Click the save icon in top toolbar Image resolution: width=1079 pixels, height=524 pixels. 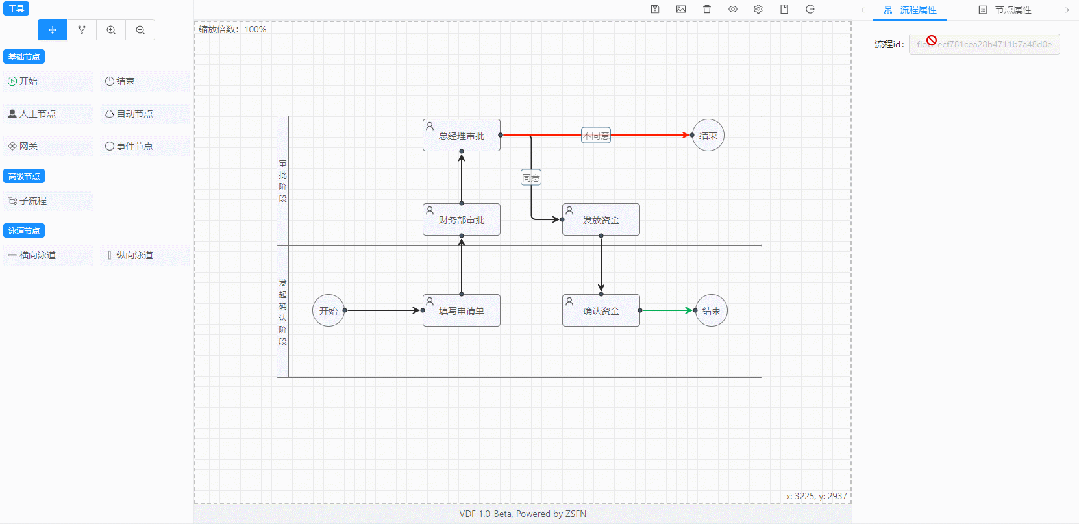pos(656,9)
